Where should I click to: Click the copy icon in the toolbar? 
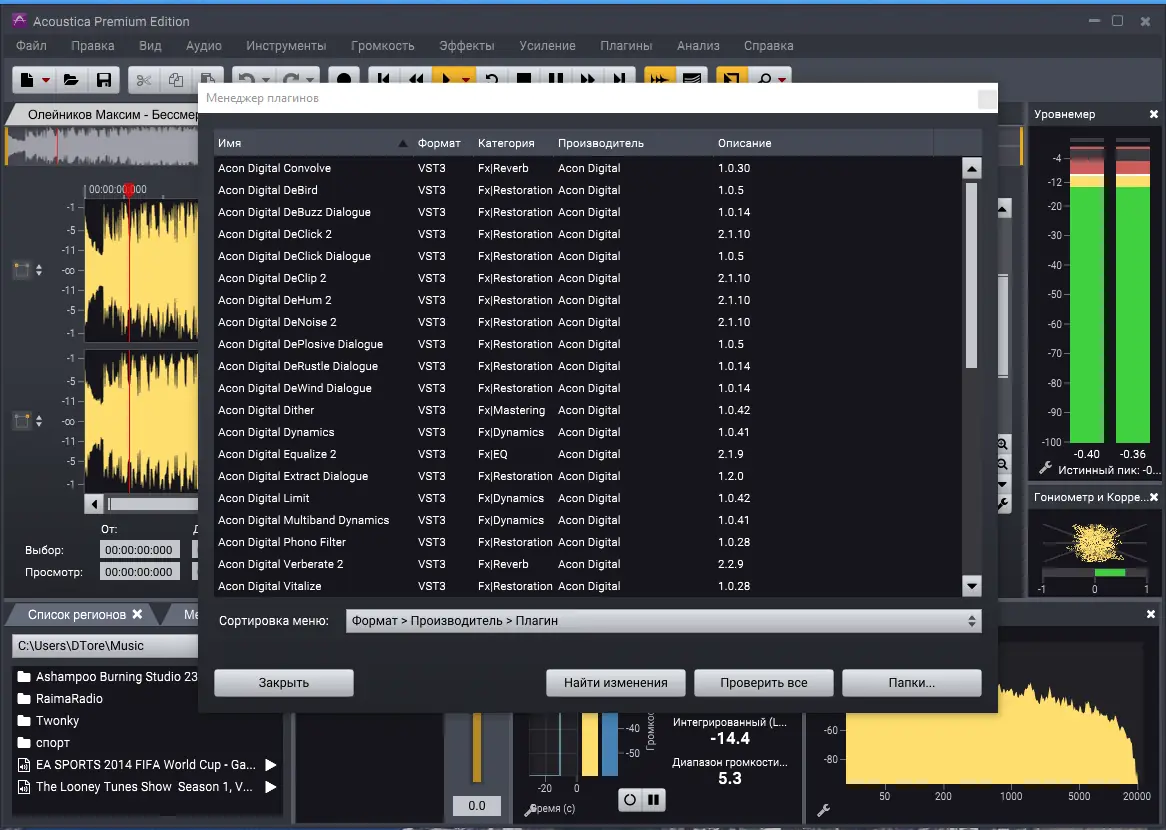coord(176,79)
